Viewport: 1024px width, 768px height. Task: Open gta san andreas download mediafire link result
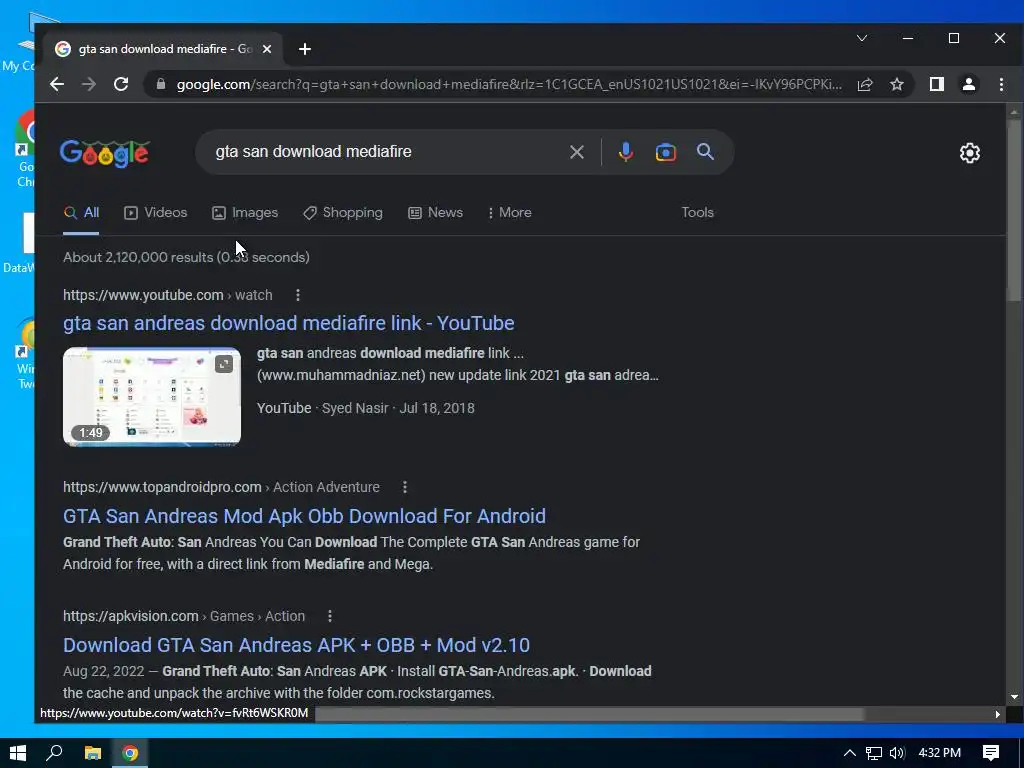click(289, 323)
